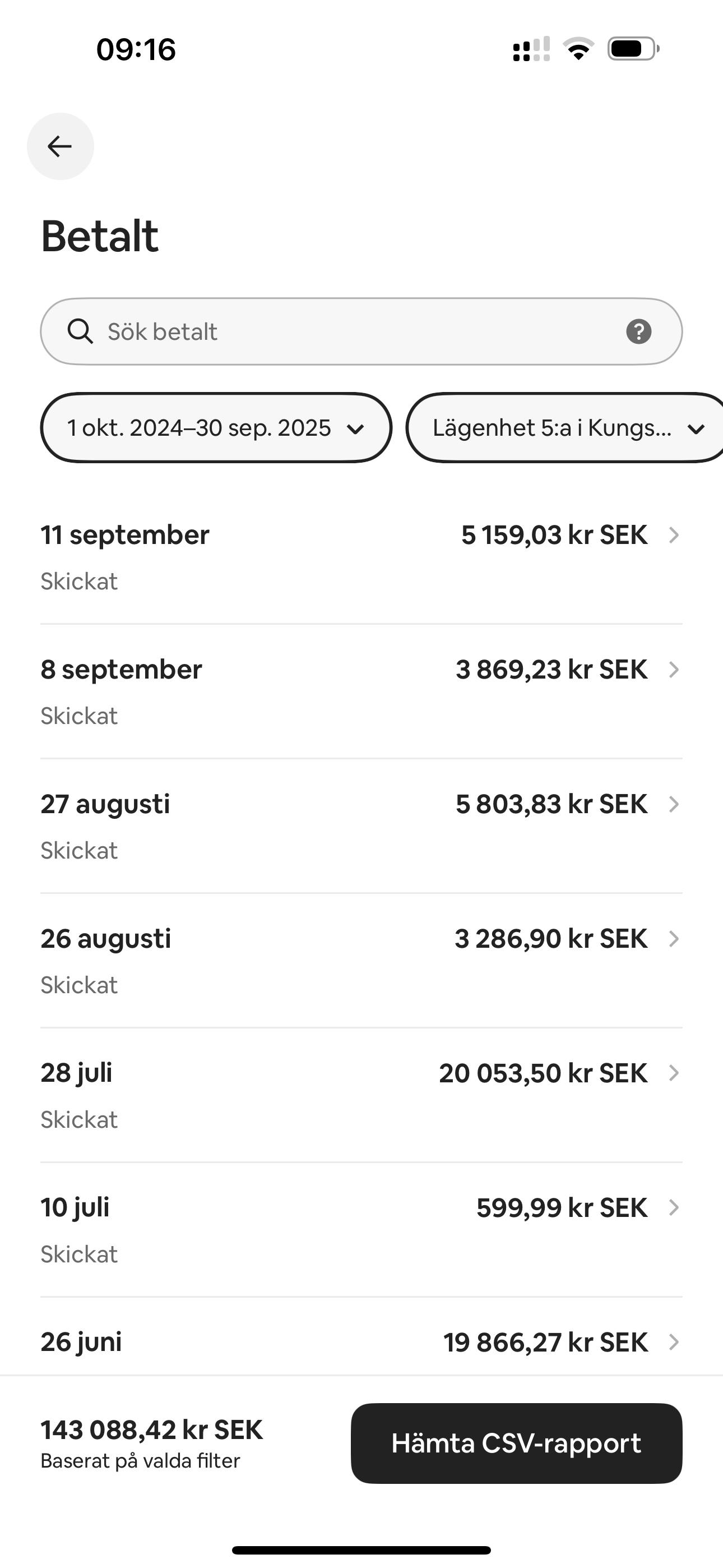
Task: Tap chevron beside 599,99 kr payout
Action: 673,1207
